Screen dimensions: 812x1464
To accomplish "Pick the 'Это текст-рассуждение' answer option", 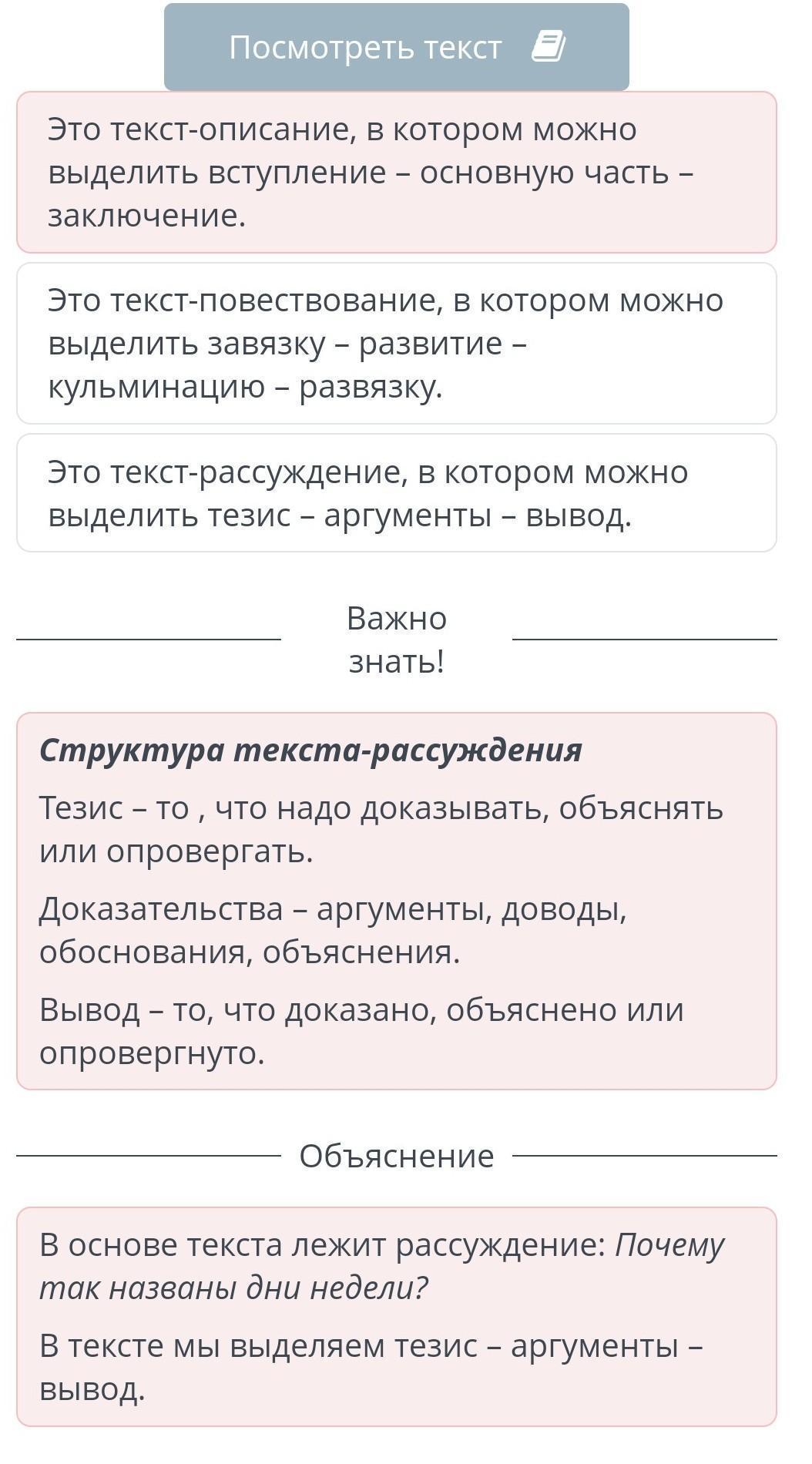I will (396, 493).
